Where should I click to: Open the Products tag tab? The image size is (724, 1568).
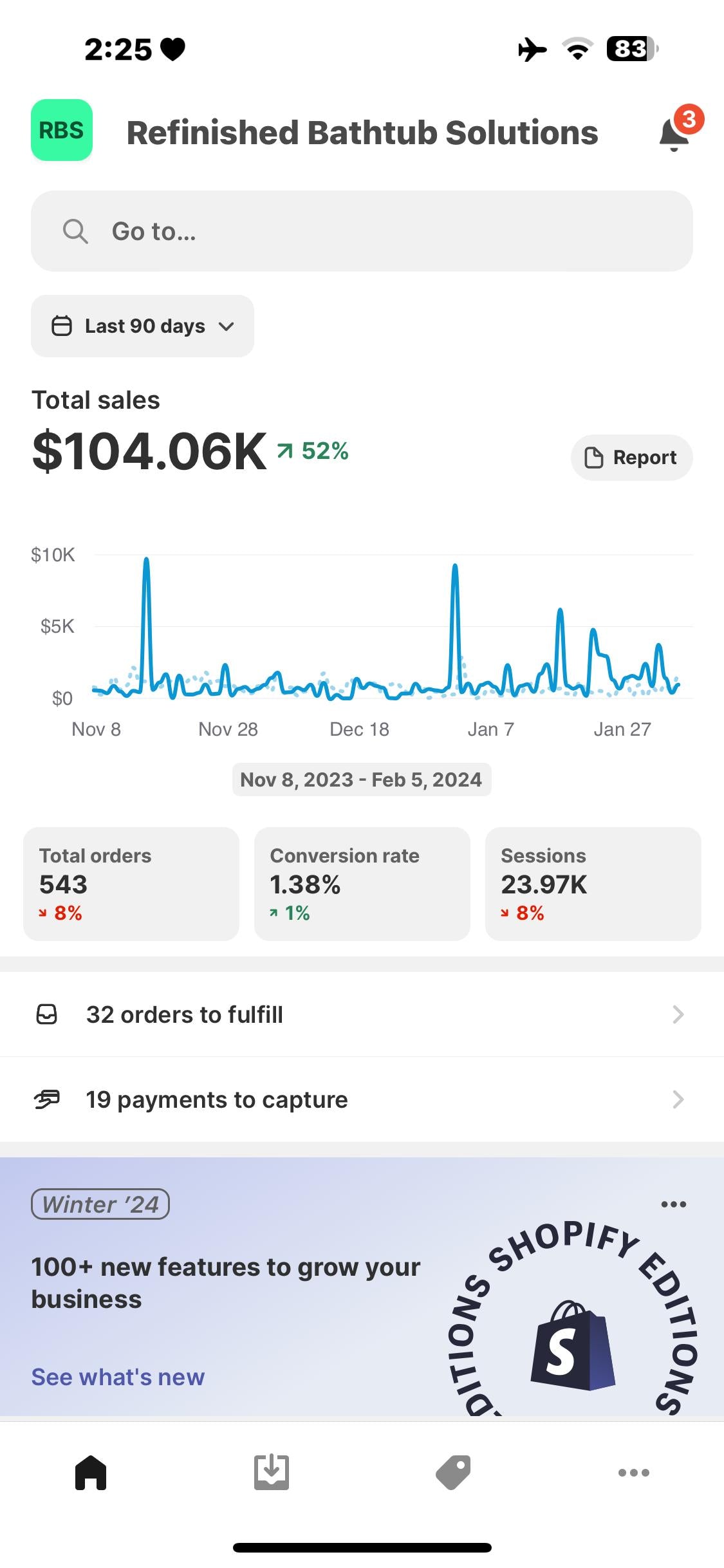[453, 1471]
